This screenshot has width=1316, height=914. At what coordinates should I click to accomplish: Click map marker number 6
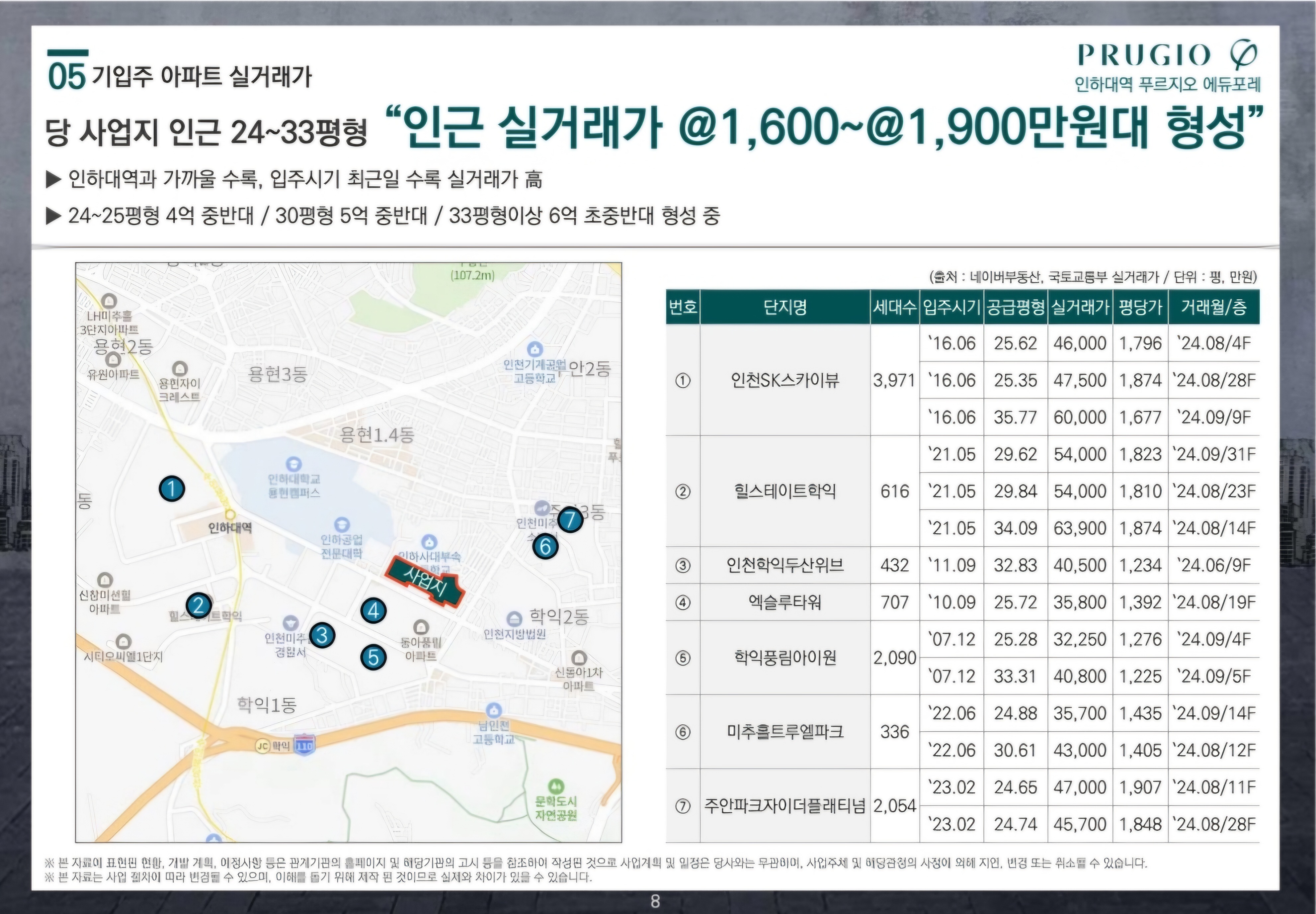pos(545,546)
